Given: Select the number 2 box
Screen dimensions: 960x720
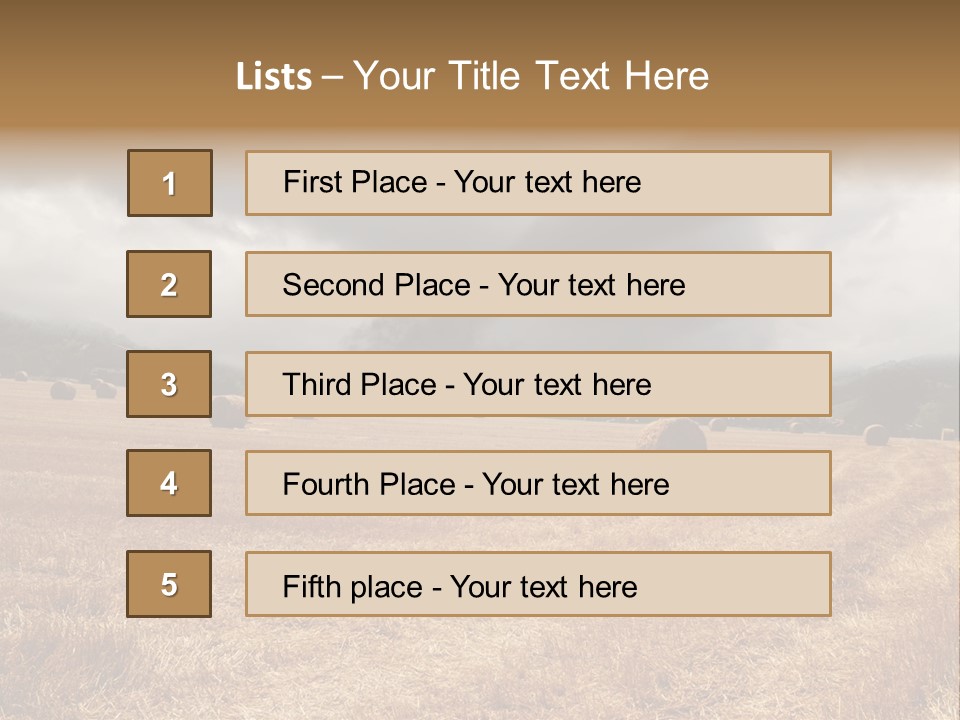Looking at the screenshot, I should click(169, 284).
